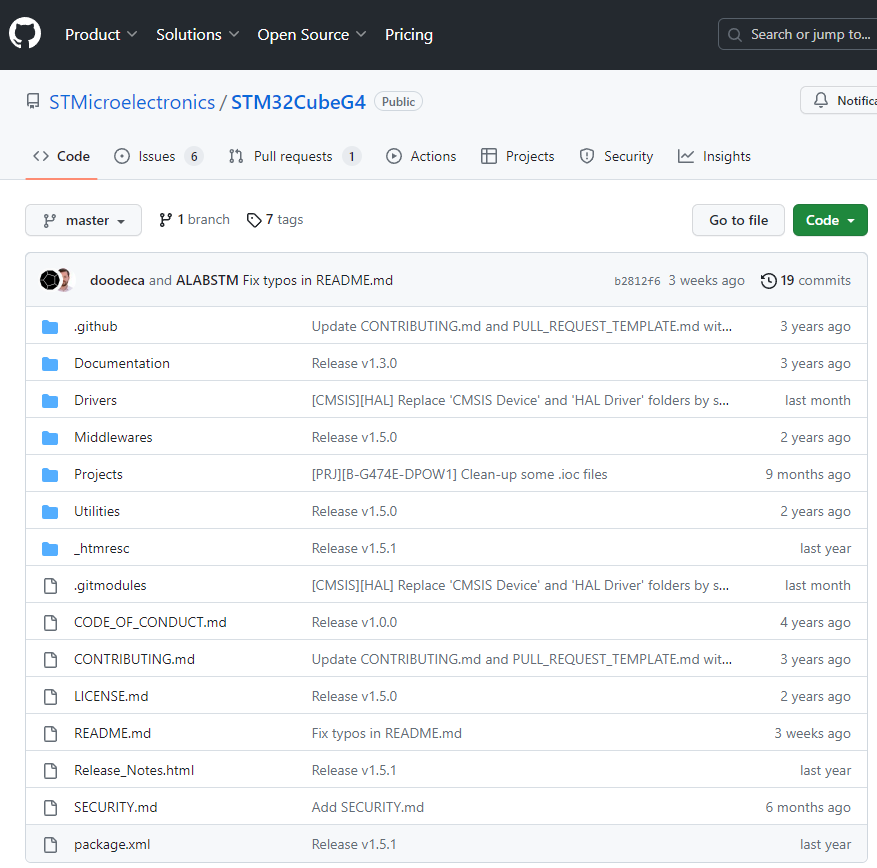
Task: Click the file icon for LICENSE.md
Action: [50, 696]
